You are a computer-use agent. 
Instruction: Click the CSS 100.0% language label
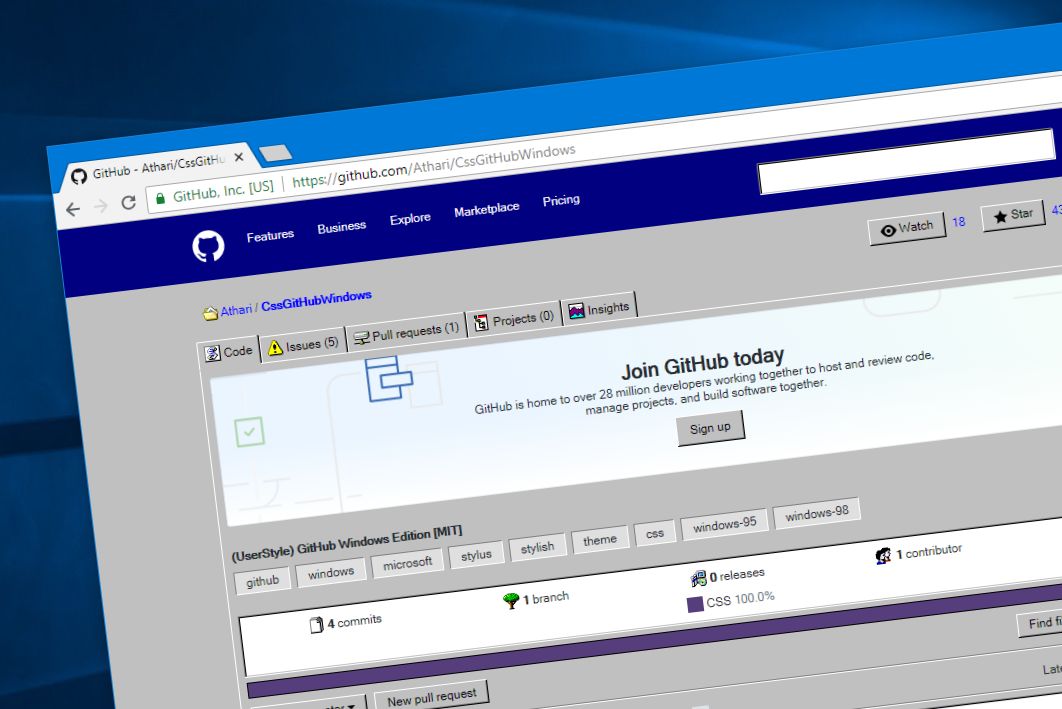740,599
